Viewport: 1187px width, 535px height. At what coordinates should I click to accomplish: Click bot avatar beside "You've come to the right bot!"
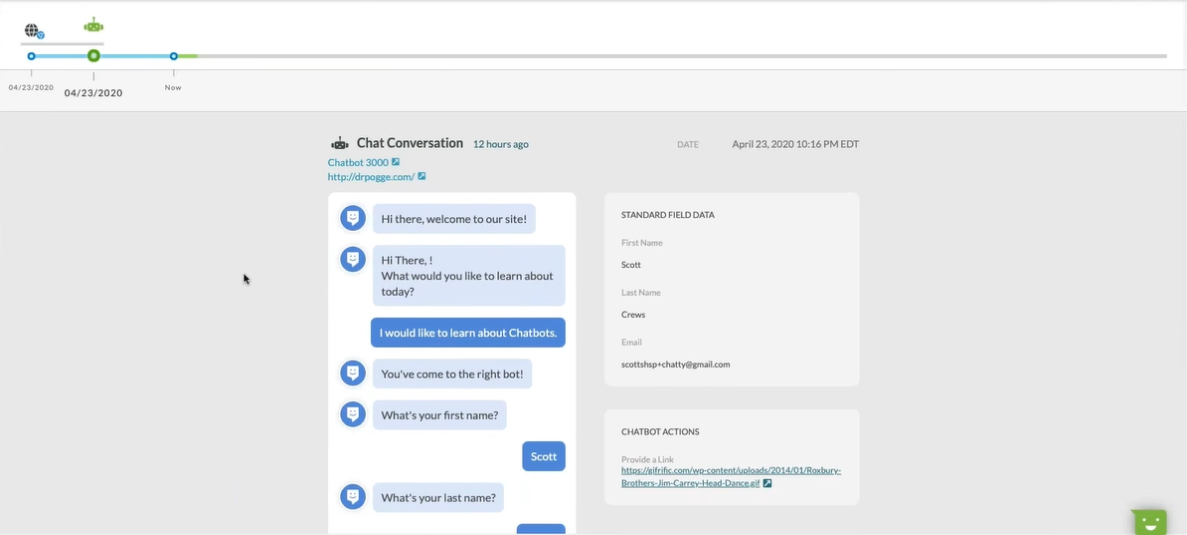coord(352,373)
